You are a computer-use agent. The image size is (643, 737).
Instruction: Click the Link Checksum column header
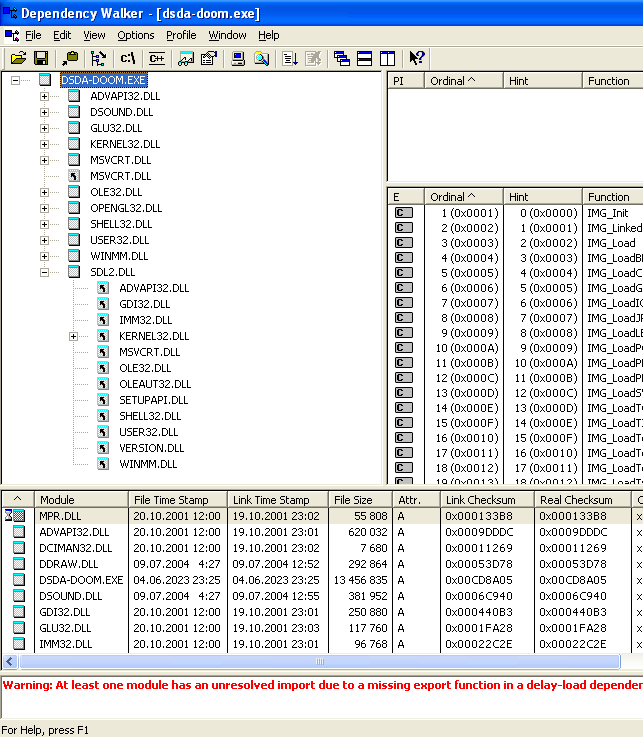coord(480,500)
